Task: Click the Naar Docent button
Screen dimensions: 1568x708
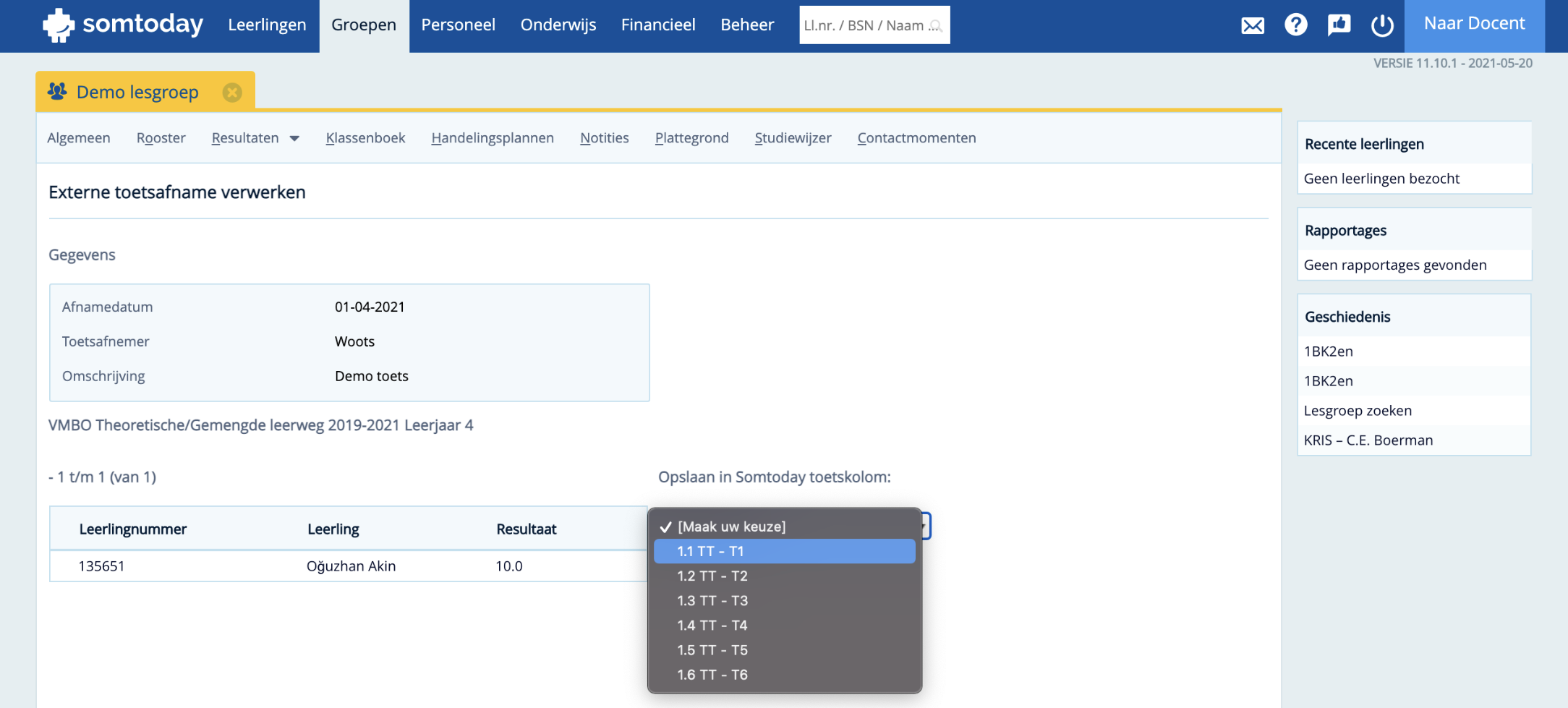Action: pyautogui.click(x=1475, y=24)
